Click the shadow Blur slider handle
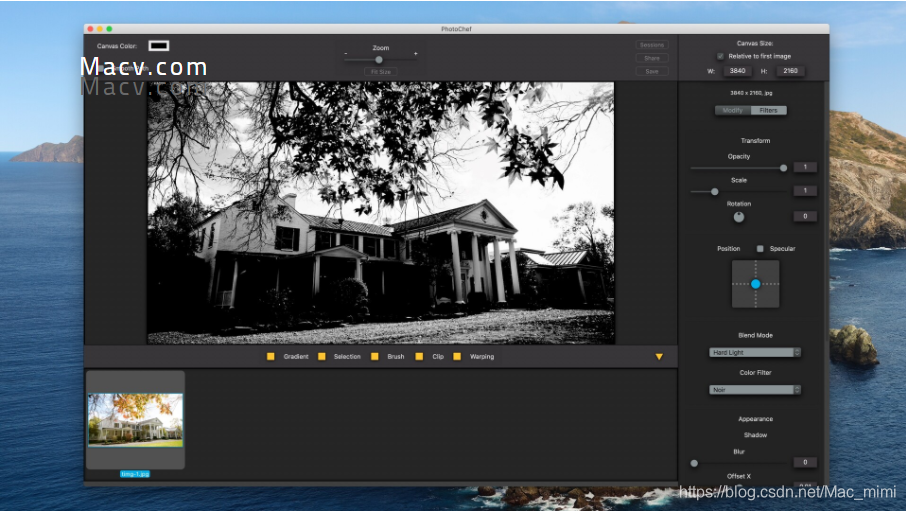The width and height of the screenshot is (906, 511). coord(694,463)
